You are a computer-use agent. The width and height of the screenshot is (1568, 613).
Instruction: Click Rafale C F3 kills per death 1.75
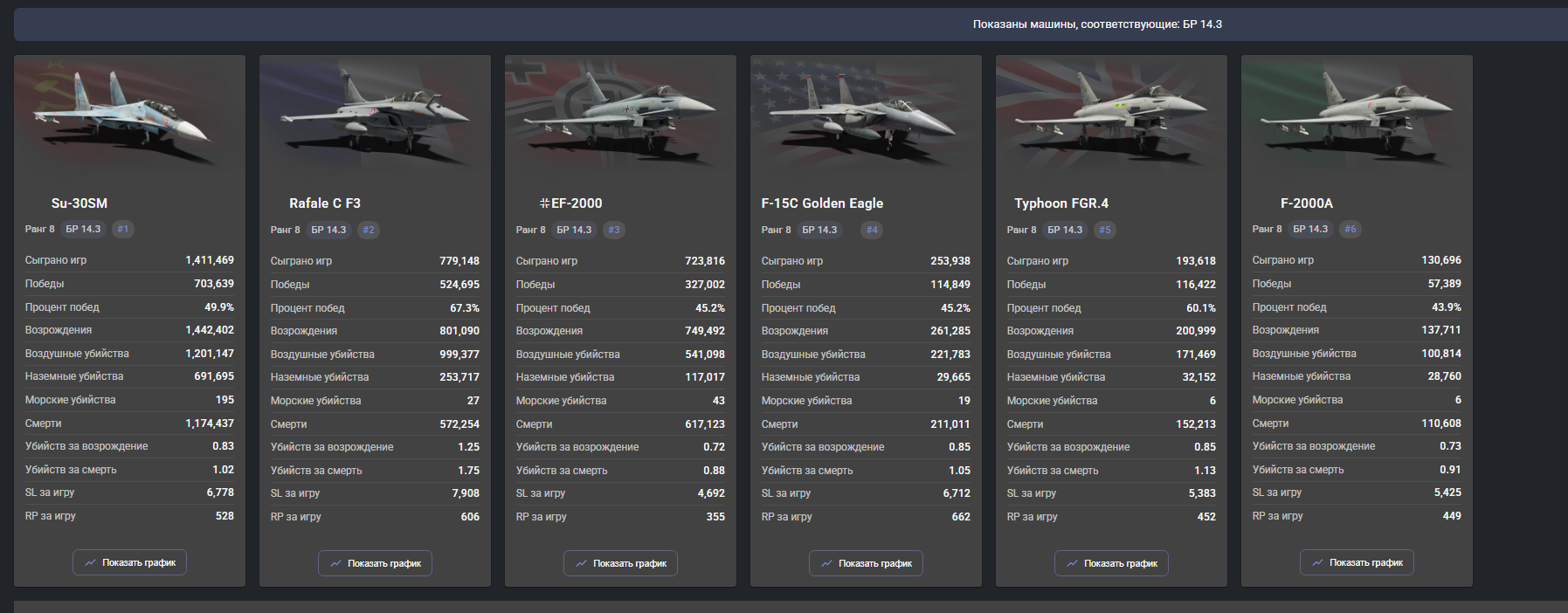point(469,471)
